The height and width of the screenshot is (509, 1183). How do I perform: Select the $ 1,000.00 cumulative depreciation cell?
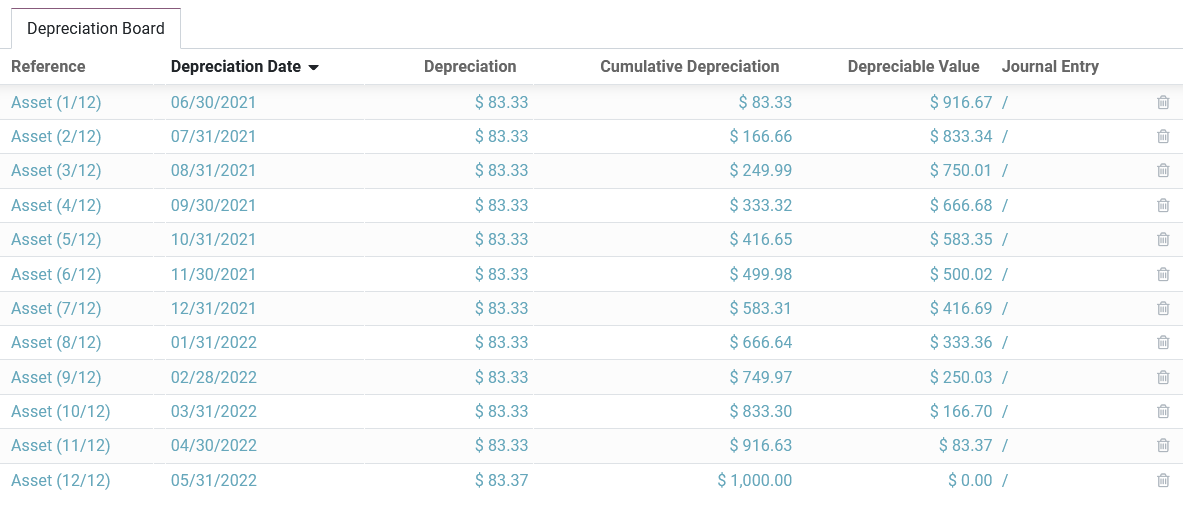[x=755, y=480]
